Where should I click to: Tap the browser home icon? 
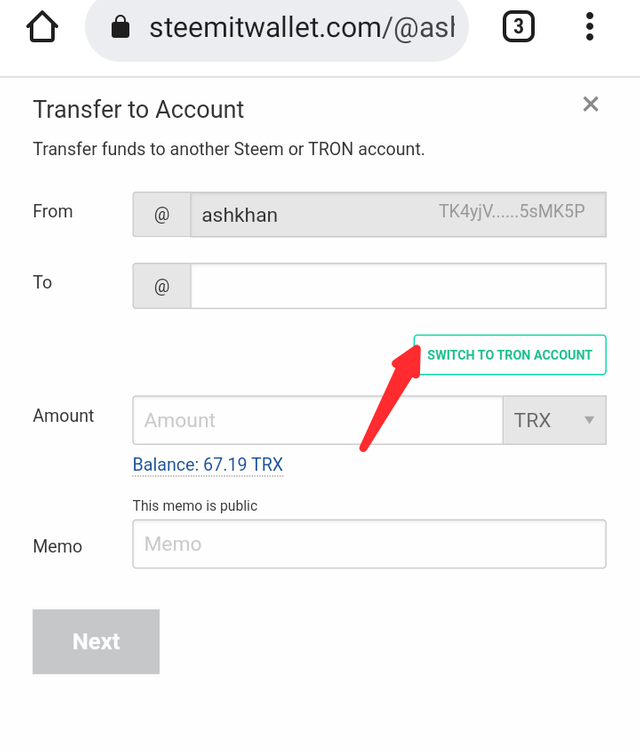click(x=42, y=27)
